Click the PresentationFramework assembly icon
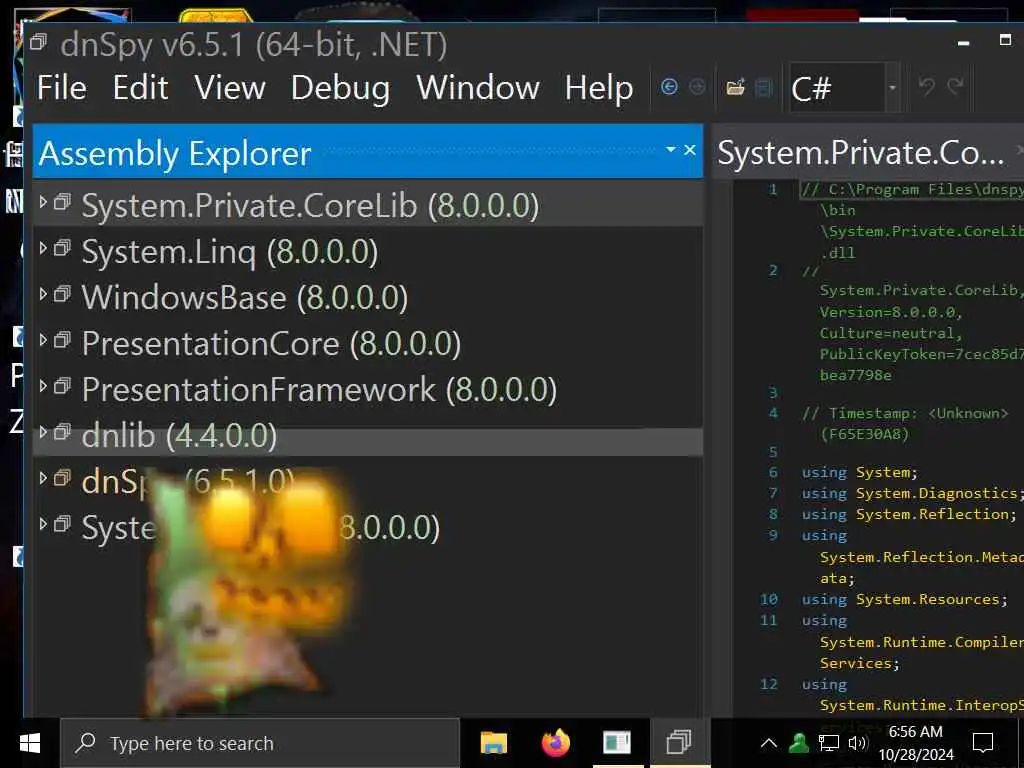Viewport: 1024px width, 768px height. pos(62,386)
